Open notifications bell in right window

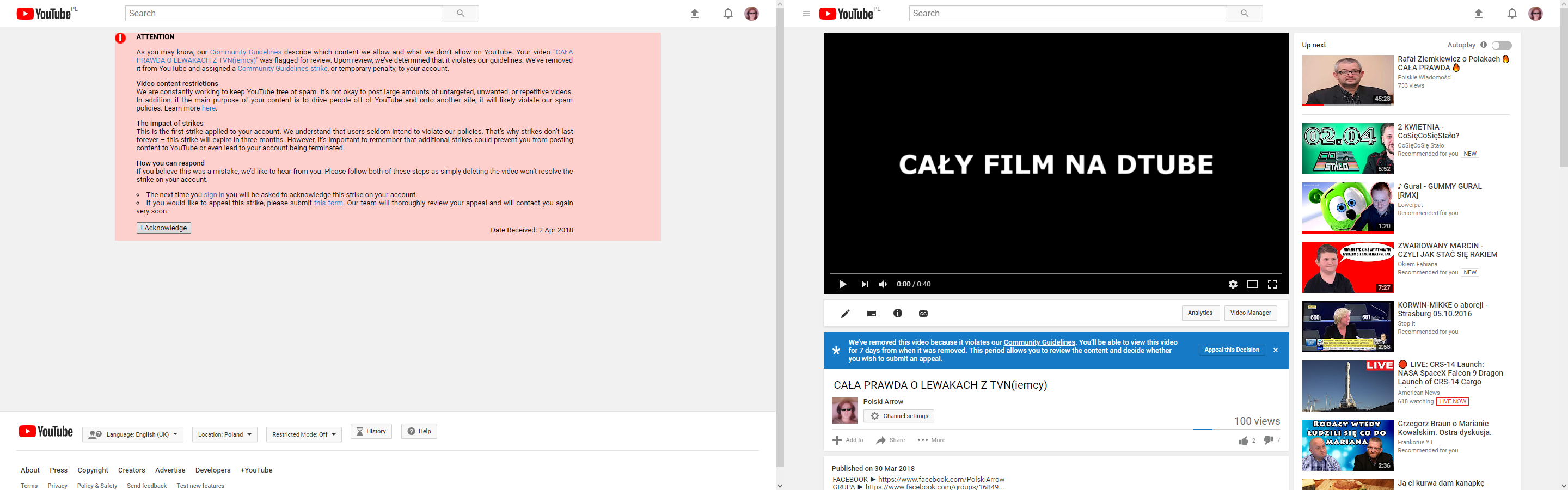1512,14
